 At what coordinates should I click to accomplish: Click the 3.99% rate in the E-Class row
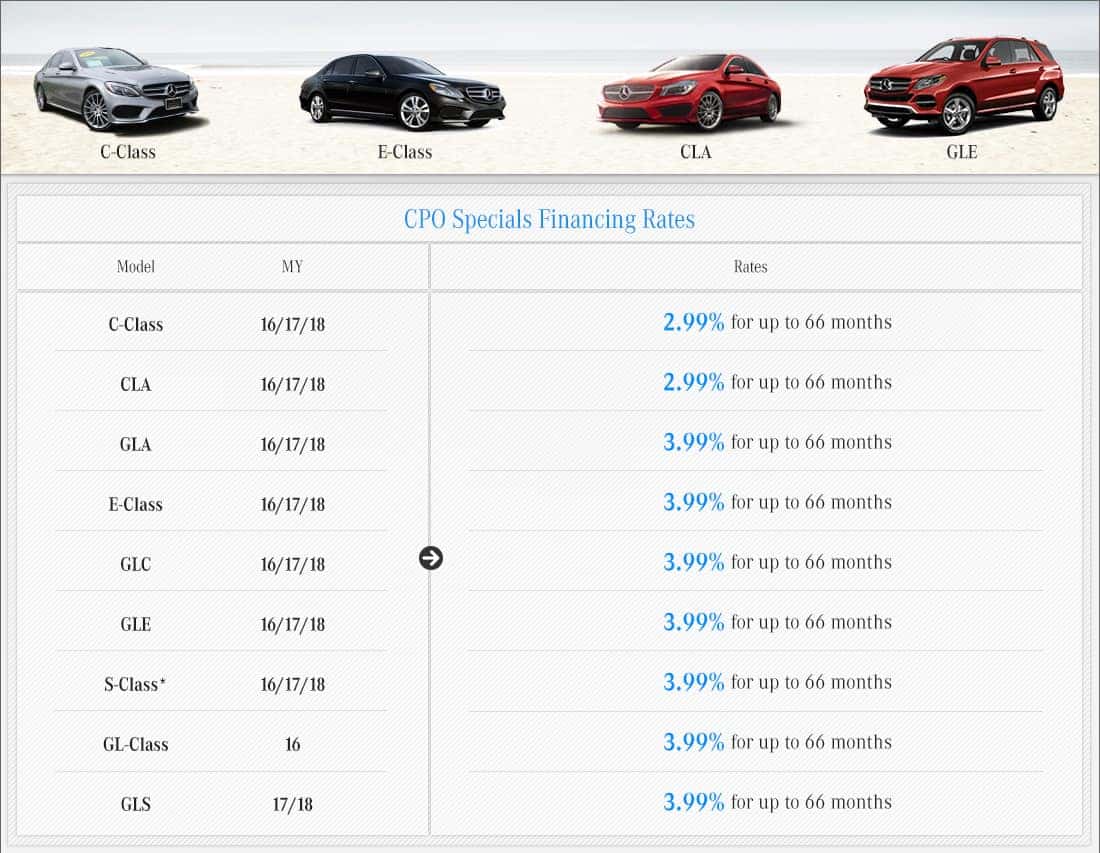[693, 502]
